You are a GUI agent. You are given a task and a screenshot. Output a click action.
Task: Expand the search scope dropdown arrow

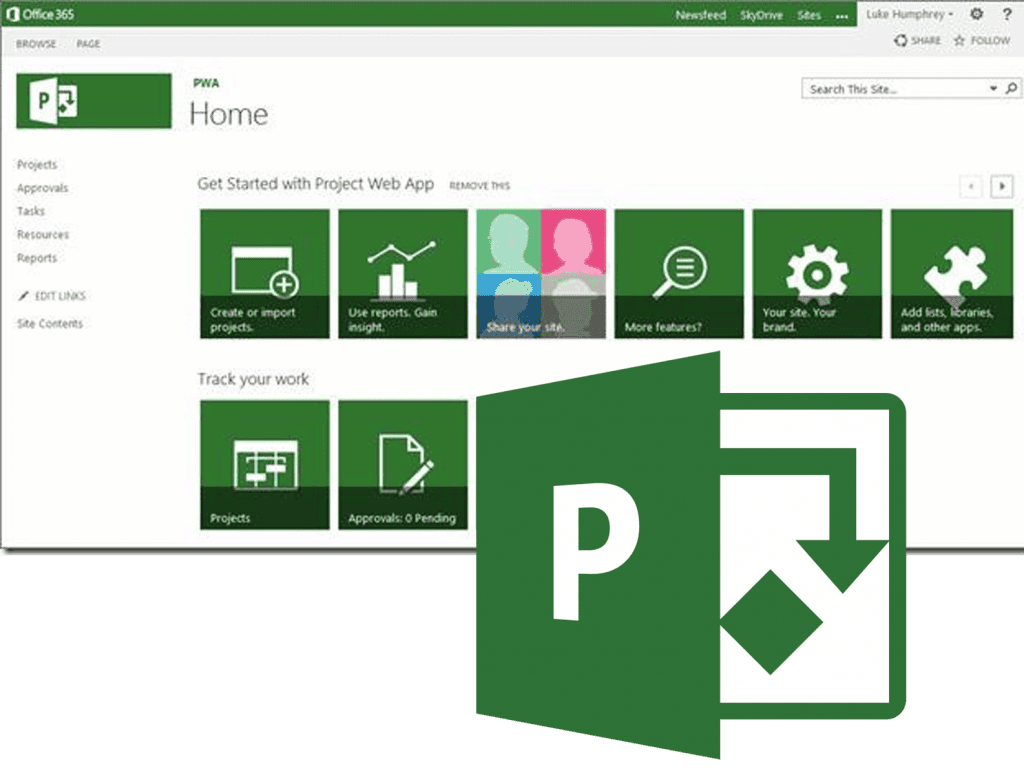pos(993,88)
